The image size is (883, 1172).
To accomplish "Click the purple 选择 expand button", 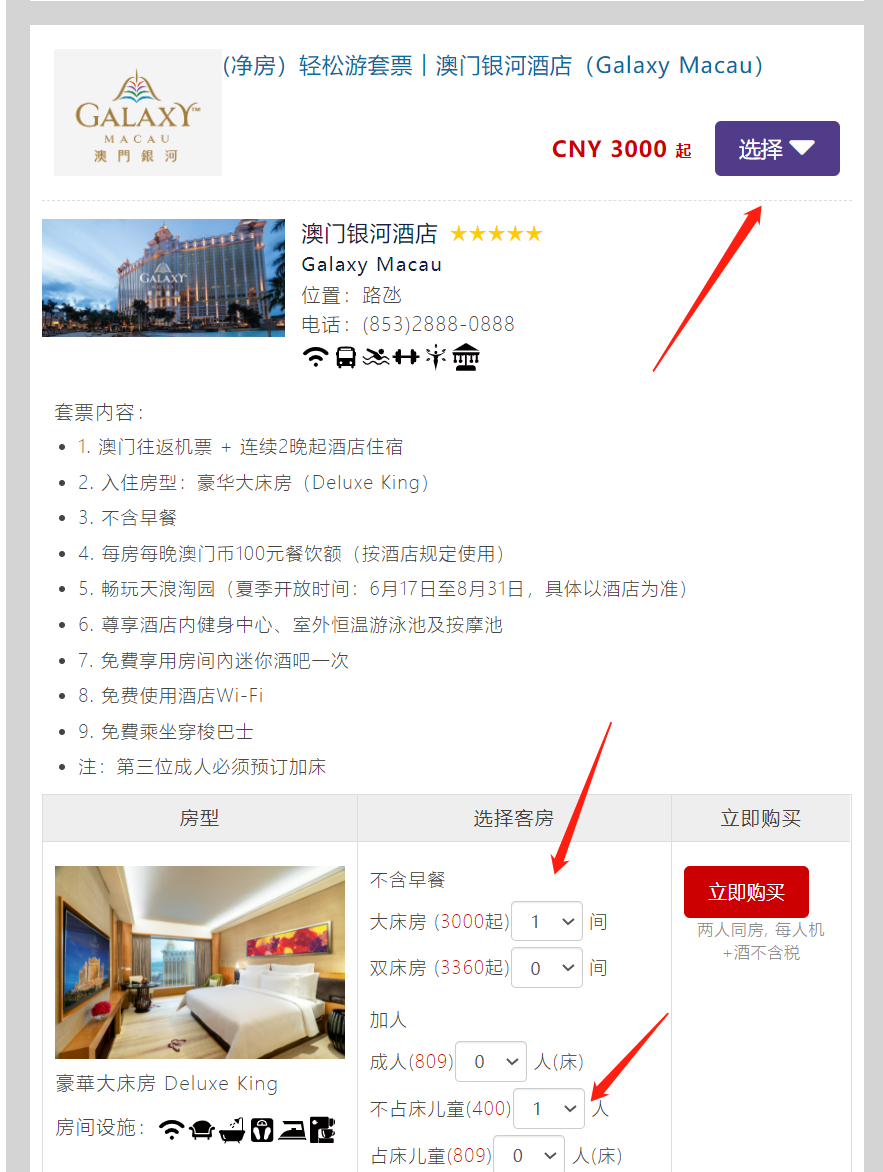I will click(x=777, y=149).
